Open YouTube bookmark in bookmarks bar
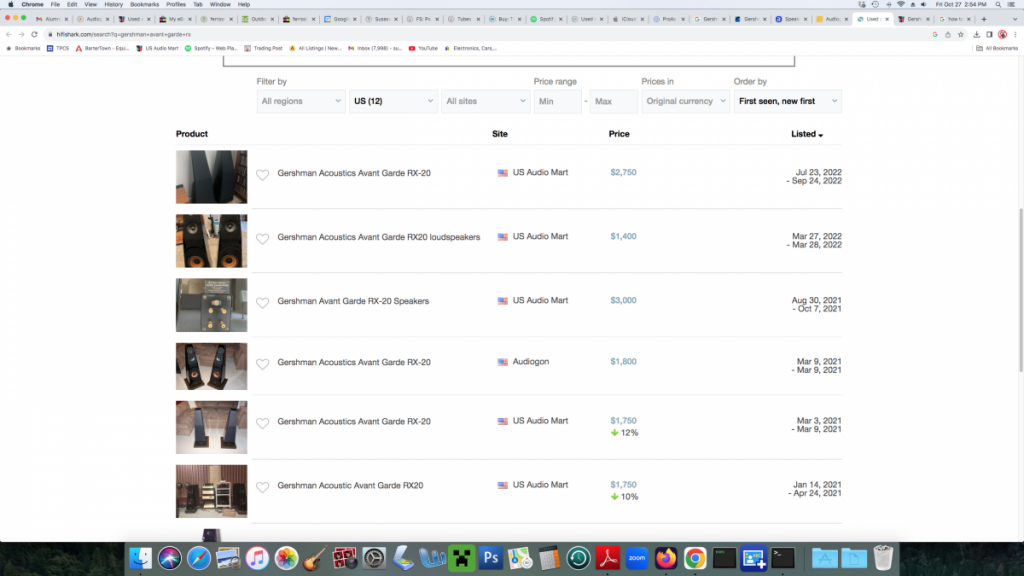1024x576 pixels. 423,48
